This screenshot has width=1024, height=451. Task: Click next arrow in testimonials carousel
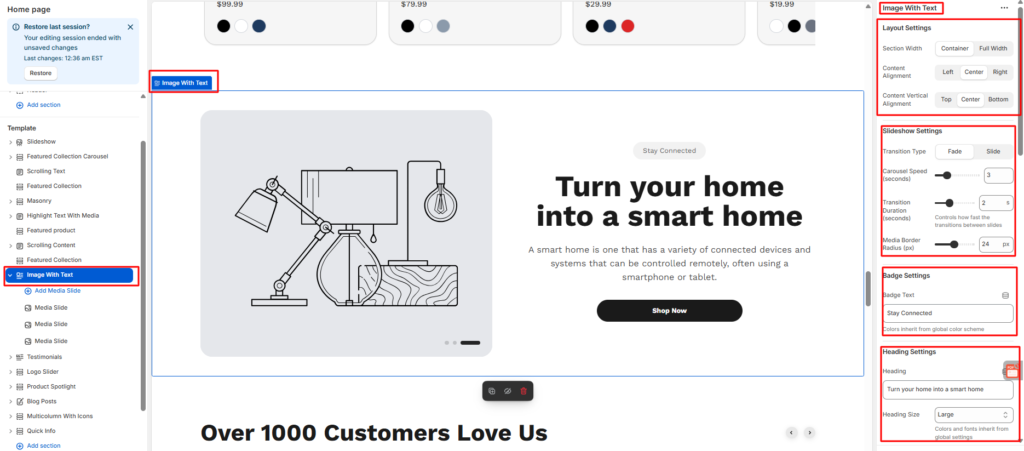(809, 432)
